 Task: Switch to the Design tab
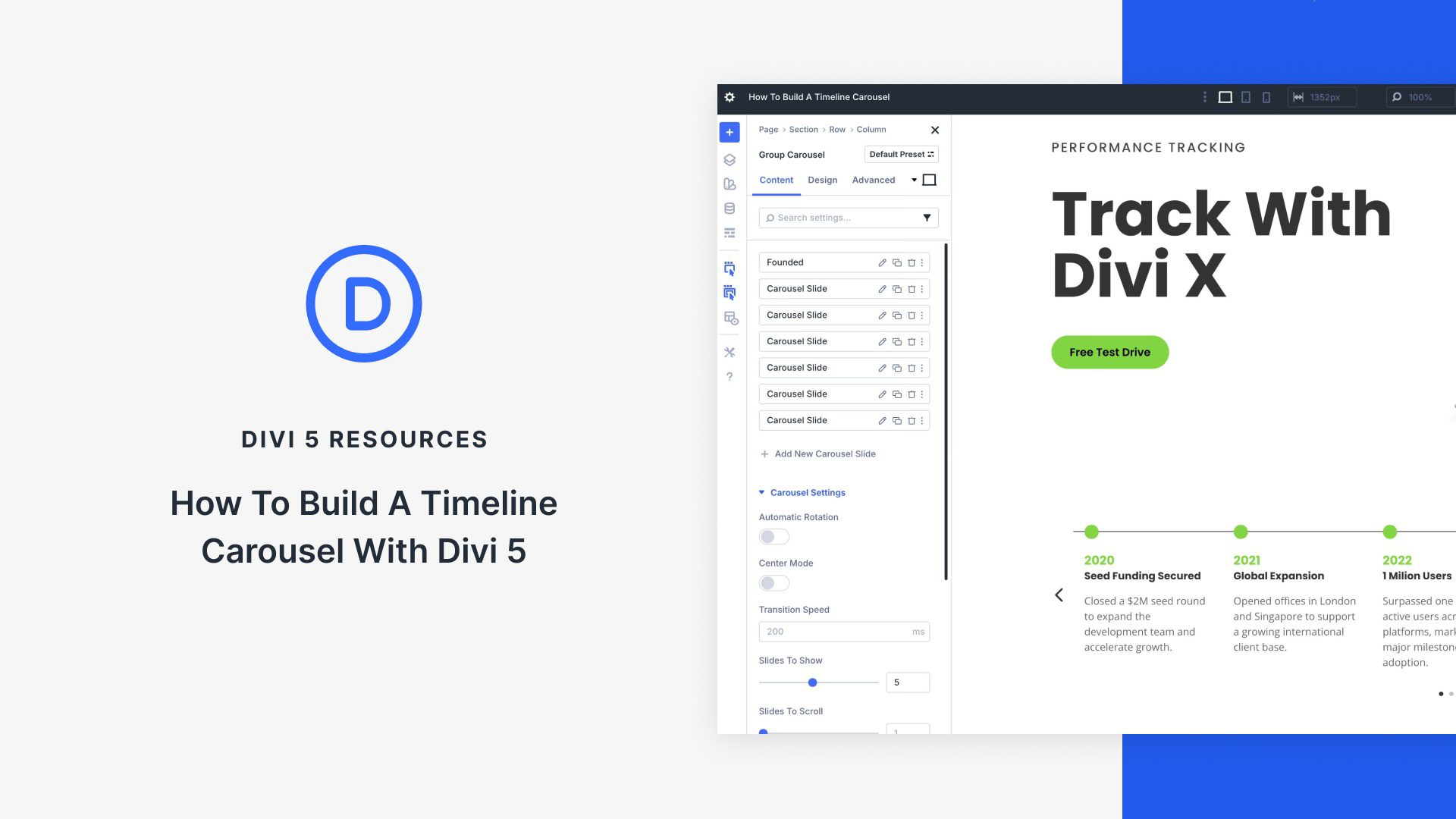[823, 180]
